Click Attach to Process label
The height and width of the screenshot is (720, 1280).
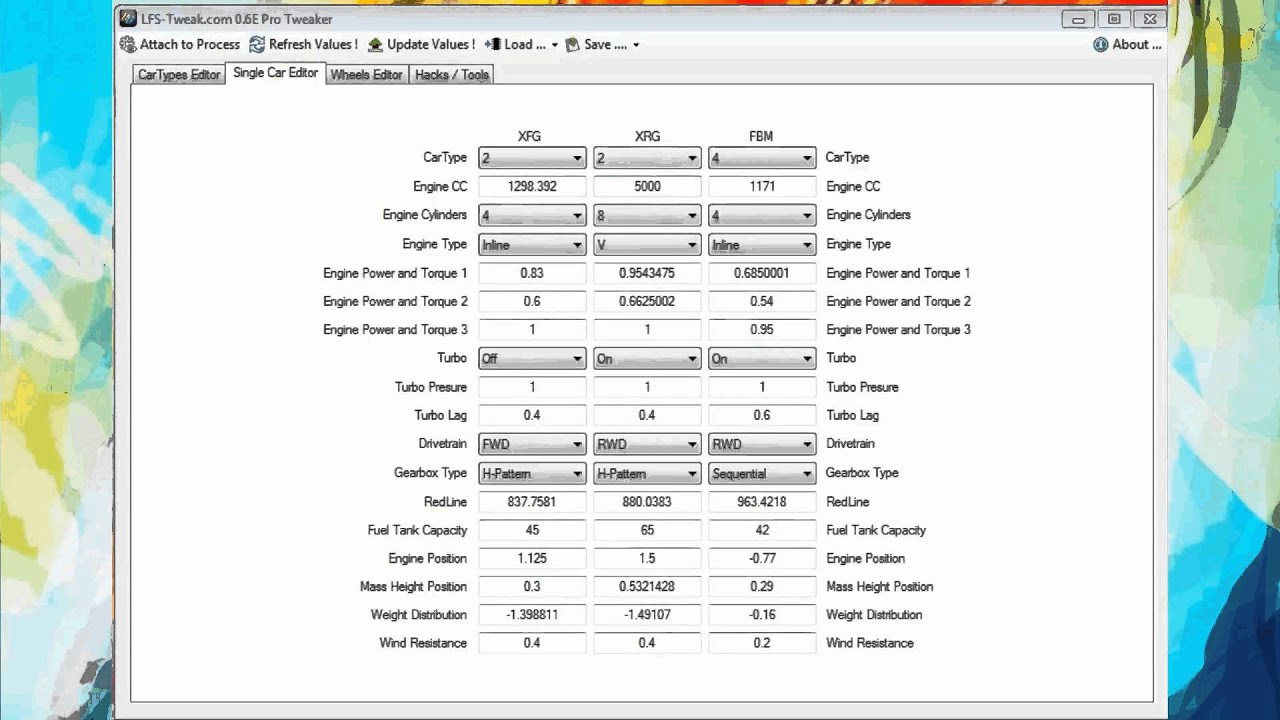click(x=190, y=45)
